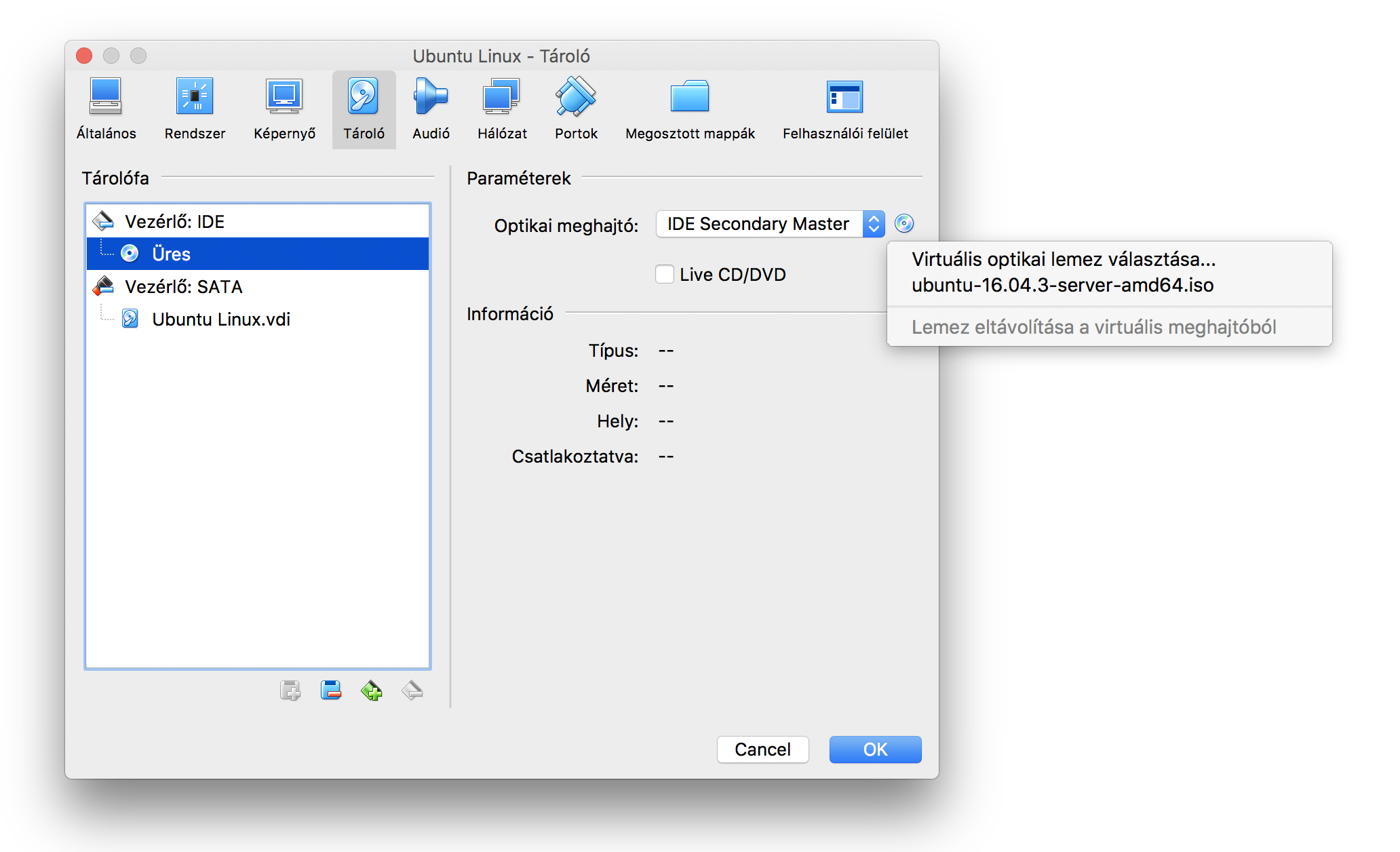Viewport: 1400px width, 852px height.
Task: Click the optical disc chooser icon
Action: coord(904,223)
